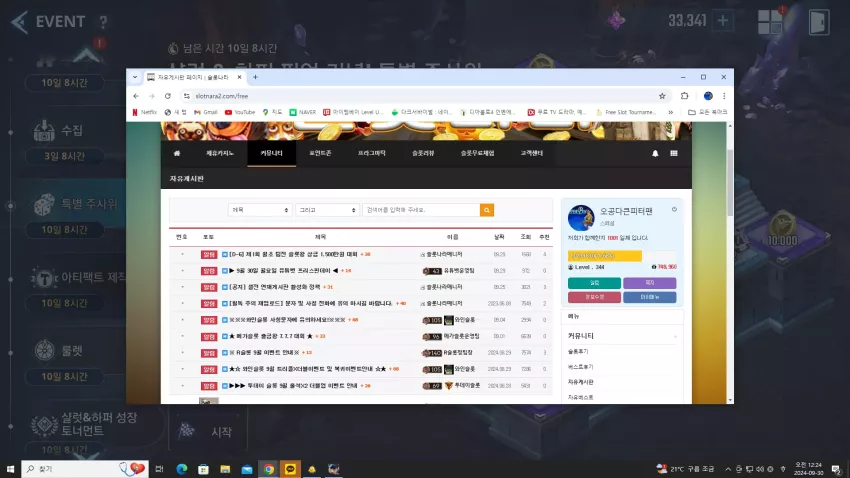Viewport: 850px width, 478px height.
Task: Open the site notification bell icon
Action: (x=655, y=153)
